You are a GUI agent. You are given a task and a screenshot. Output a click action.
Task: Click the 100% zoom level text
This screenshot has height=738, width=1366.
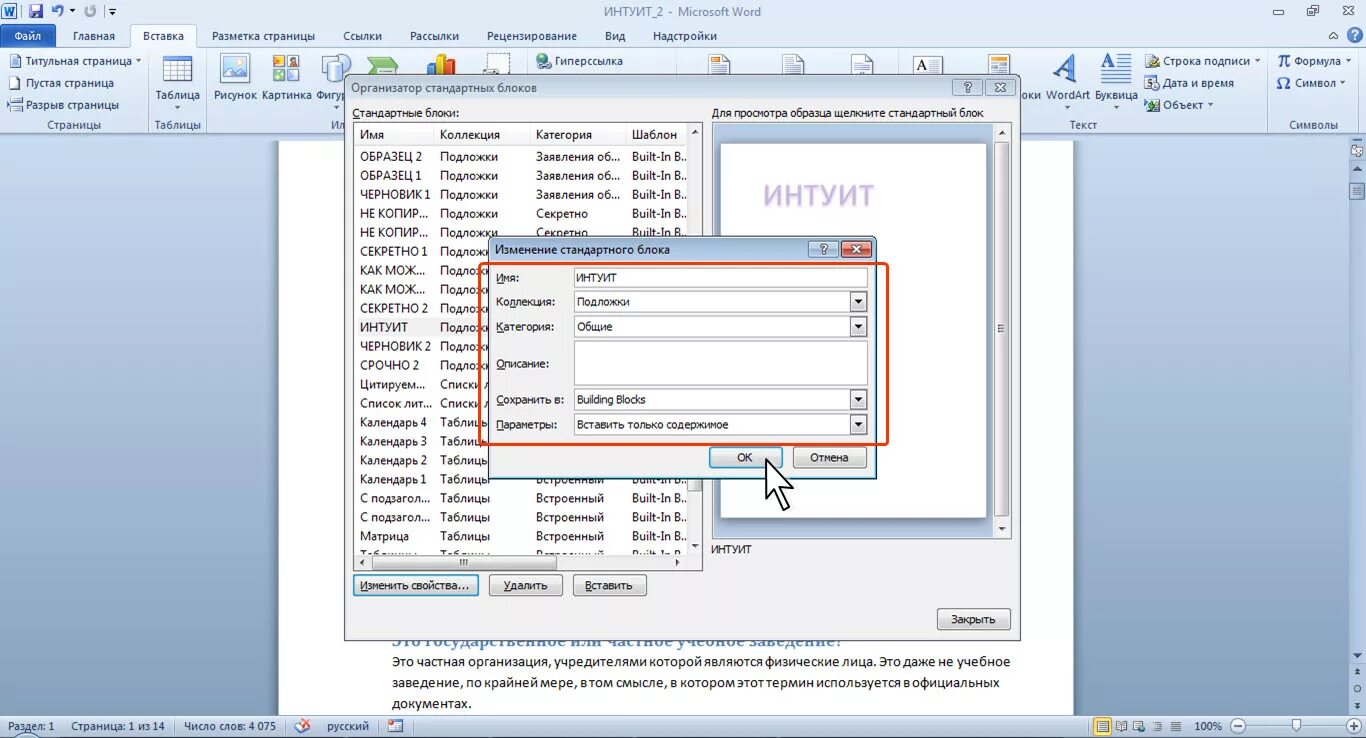click(x=1208, y=726)
